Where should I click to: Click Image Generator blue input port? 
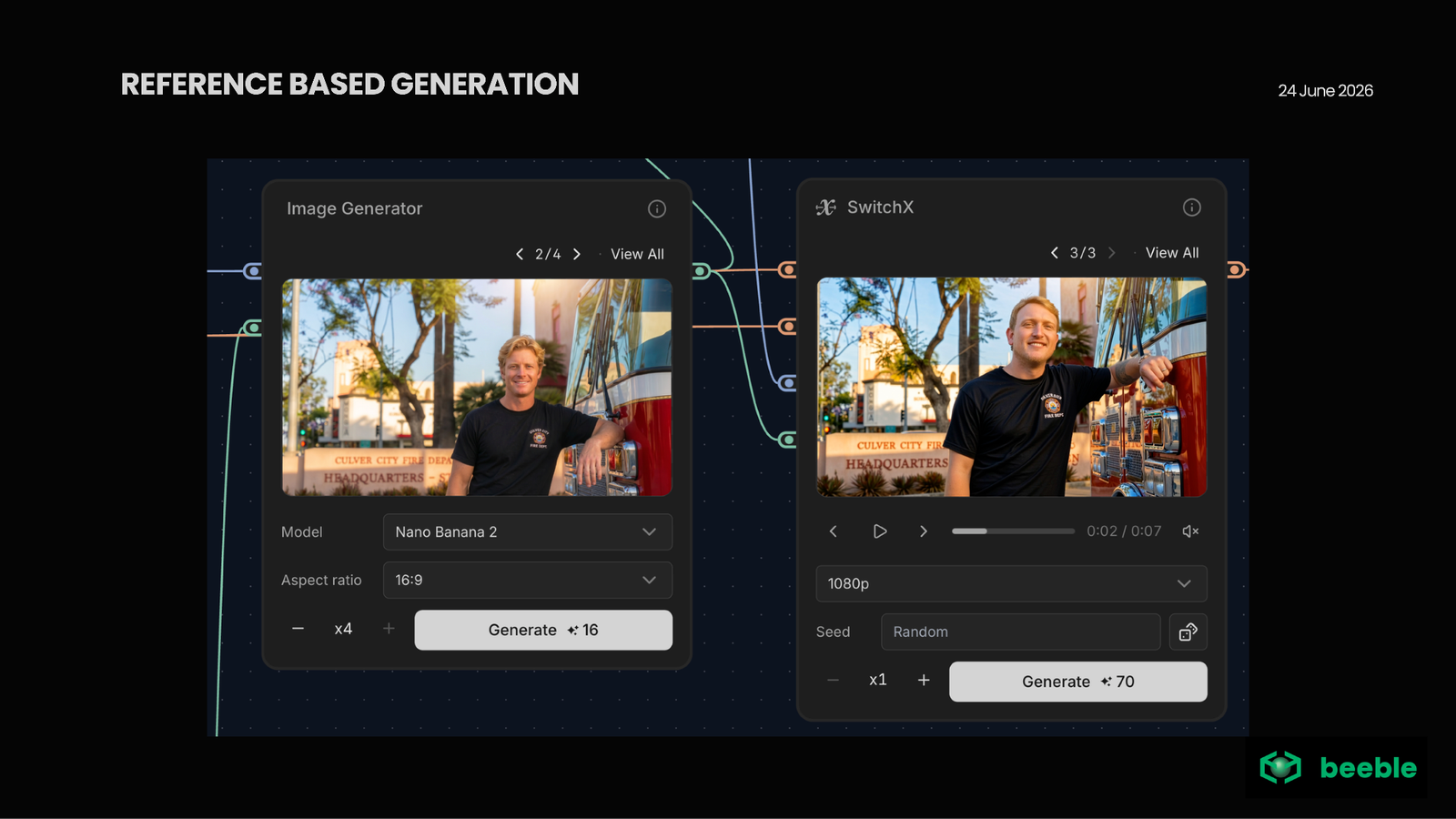[x=253, y=271]
